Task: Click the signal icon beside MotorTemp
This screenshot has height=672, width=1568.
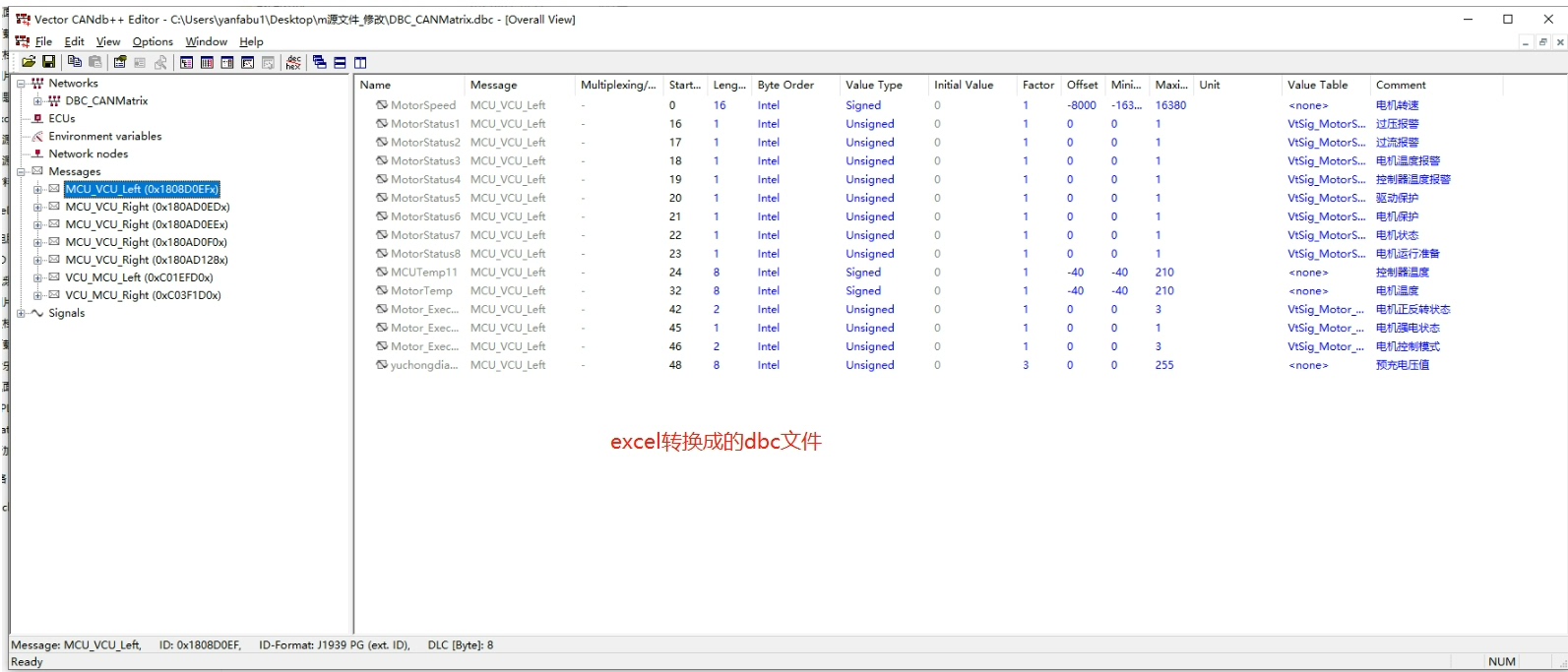Action: pos(381,290)
